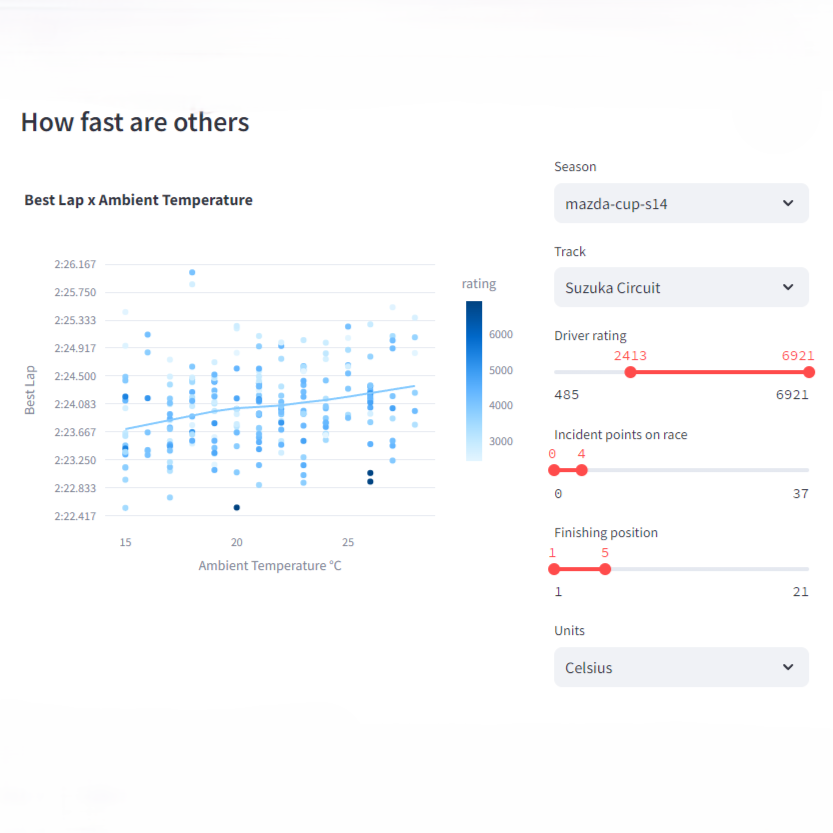Screen dimensions: 833x833
Task: Open the Track dropdown showing Suzuka Circuit
Action: pyautogui.click(x=680, y=288)
